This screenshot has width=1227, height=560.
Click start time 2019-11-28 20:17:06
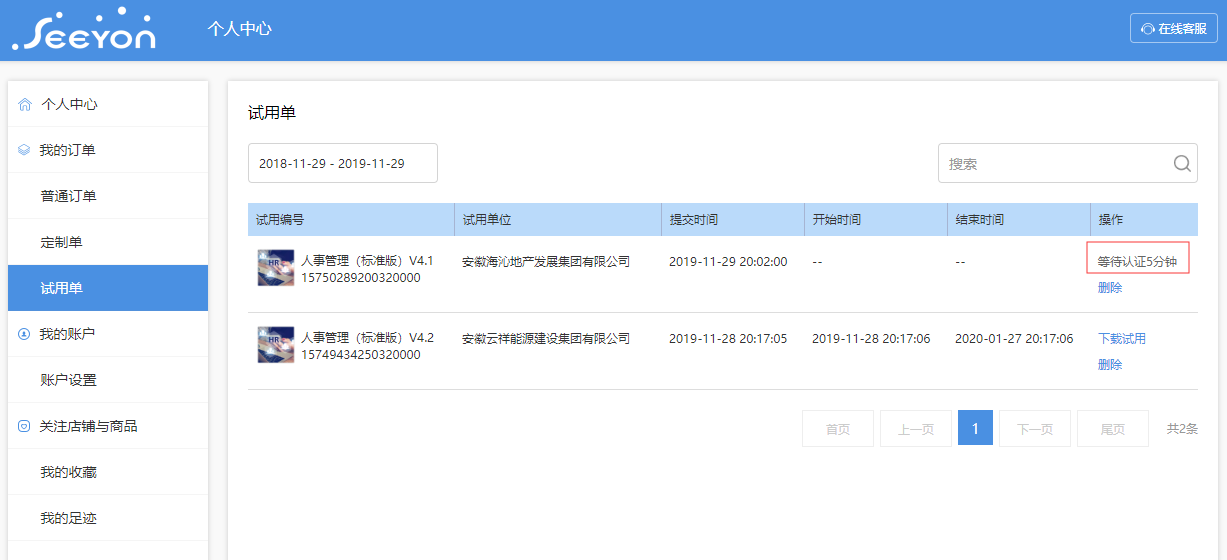coord(871,339)
